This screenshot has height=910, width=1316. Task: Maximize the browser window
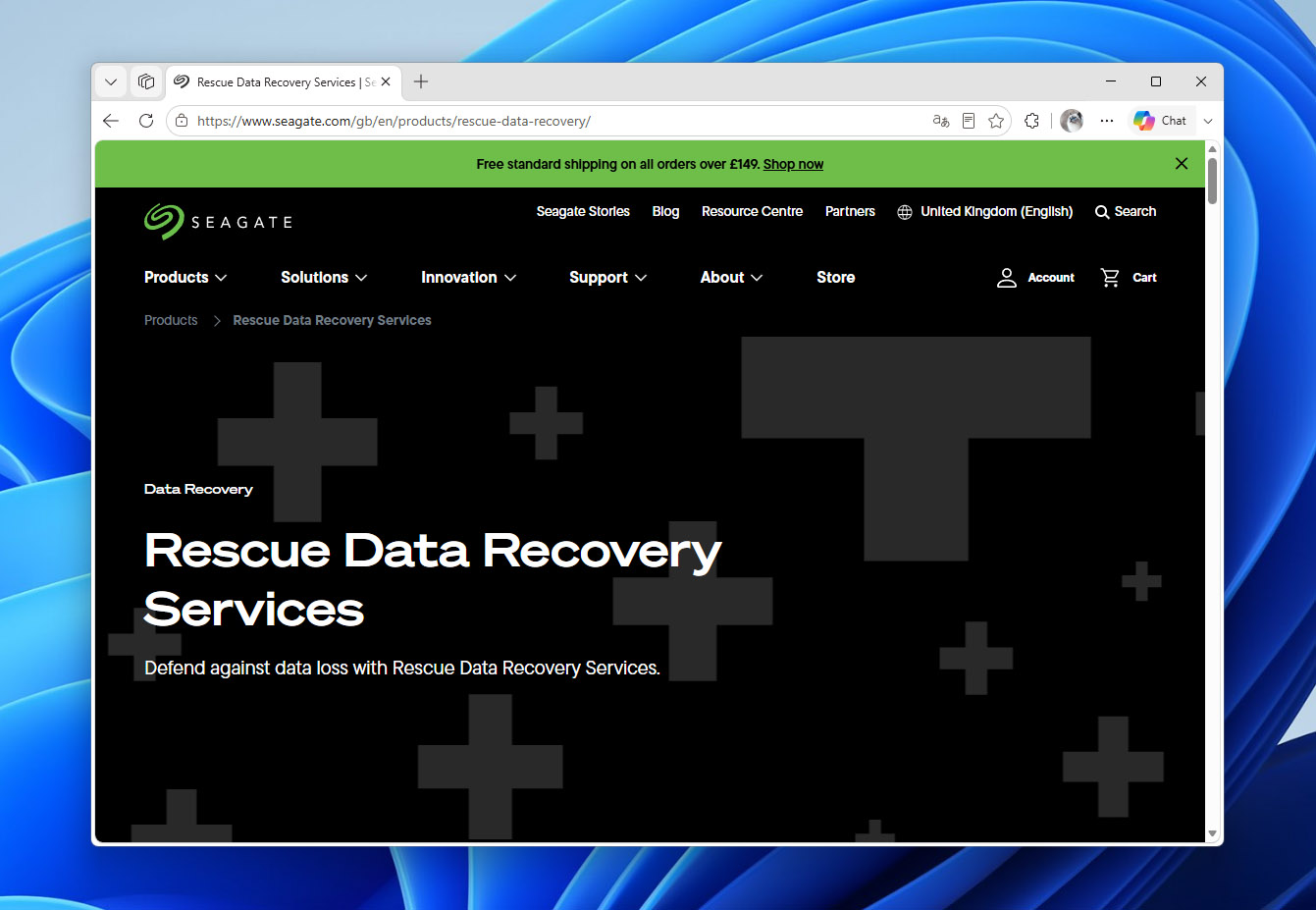(1156, 81)
